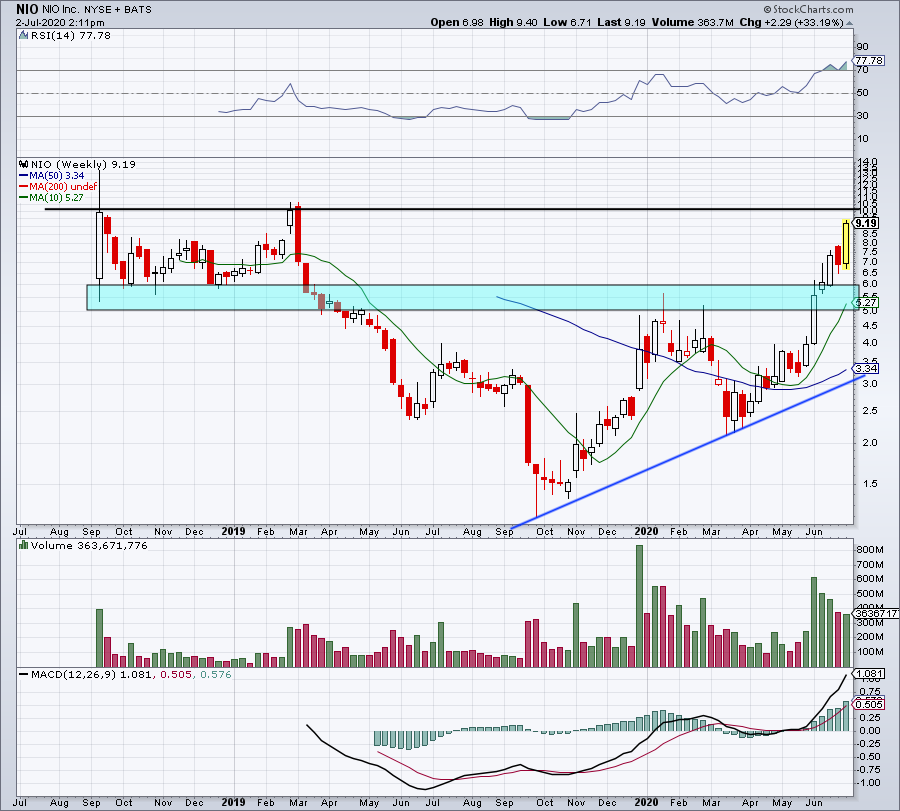Viewport: 900px width, 811px height.
Task: Click the 9.19 last price tag on price axis
Action: coord(865,223)
